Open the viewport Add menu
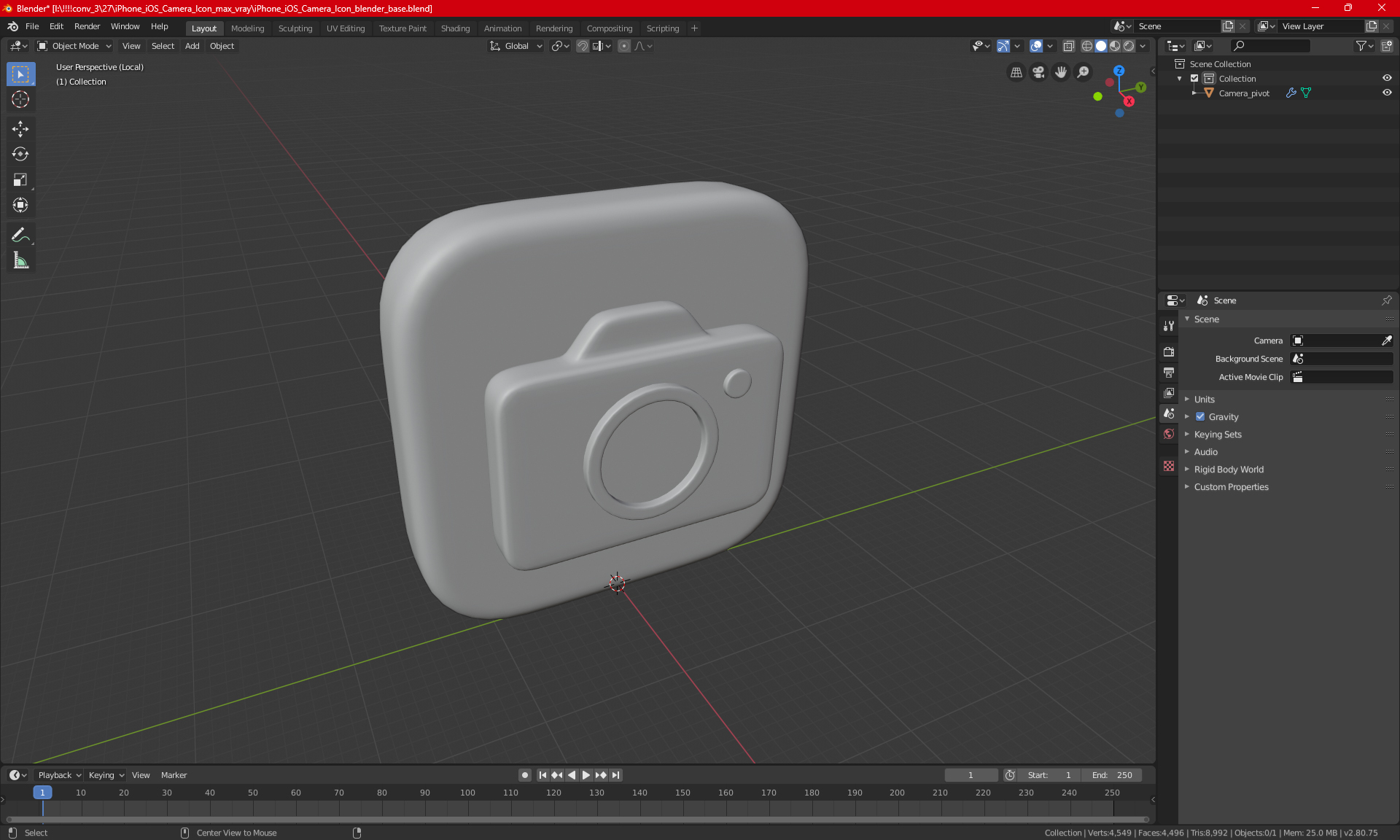Image resolution: width=1400 pixels, height=840 pixels. point(192,46)
